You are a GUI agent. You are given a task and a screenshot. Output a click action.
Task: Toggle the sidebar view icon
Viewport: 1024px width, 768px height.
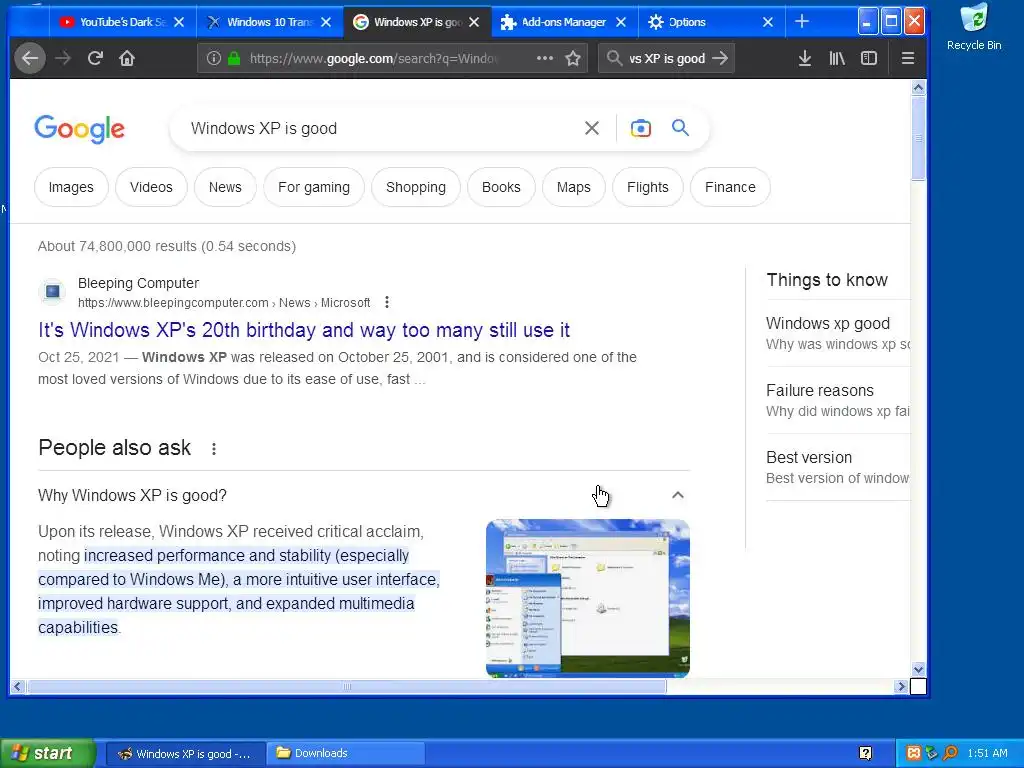(x=869, y=58)
